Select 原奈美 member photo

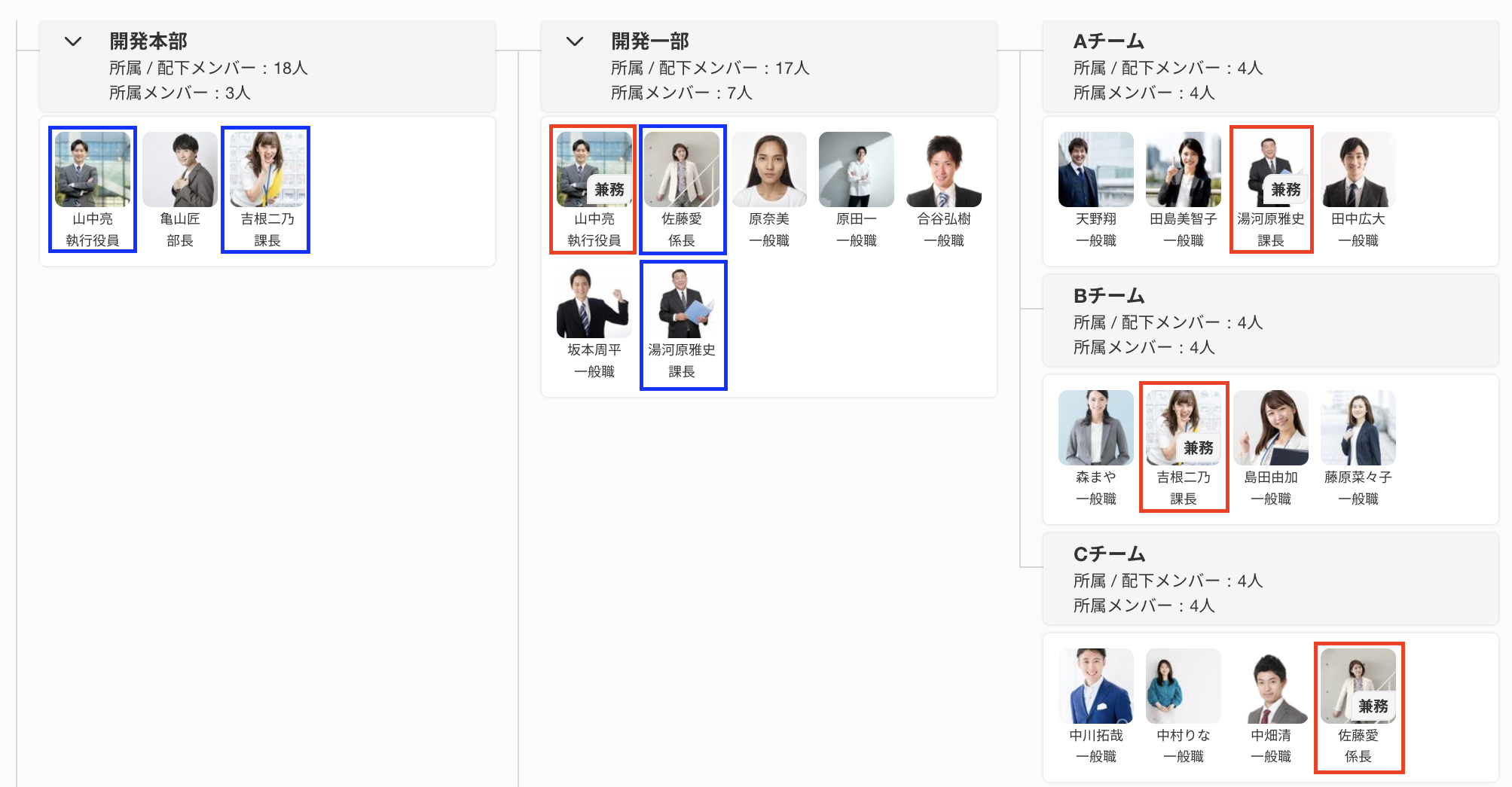click(x=768, y=169)
